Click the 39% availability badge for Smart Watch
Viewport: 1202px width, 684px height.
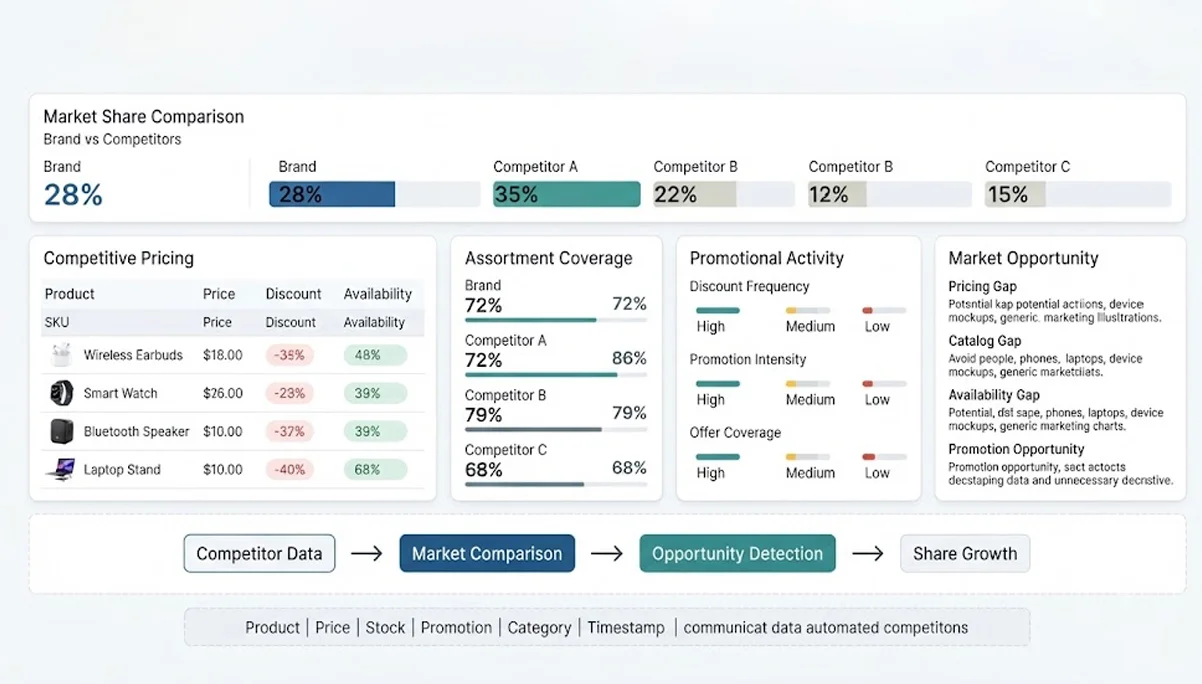375,393
